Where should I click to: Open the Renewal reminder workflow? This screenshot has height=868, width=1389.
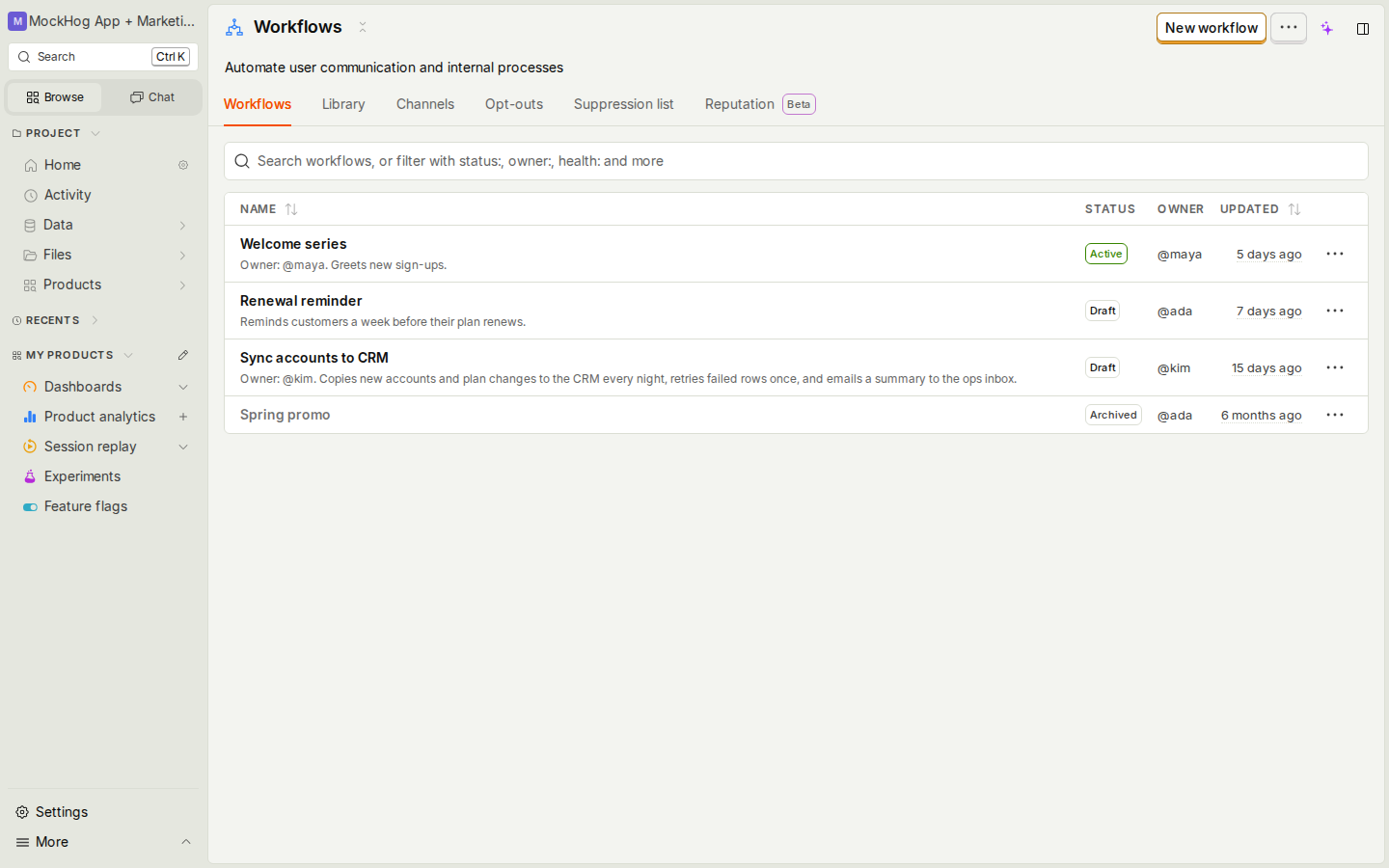[301, 301]
